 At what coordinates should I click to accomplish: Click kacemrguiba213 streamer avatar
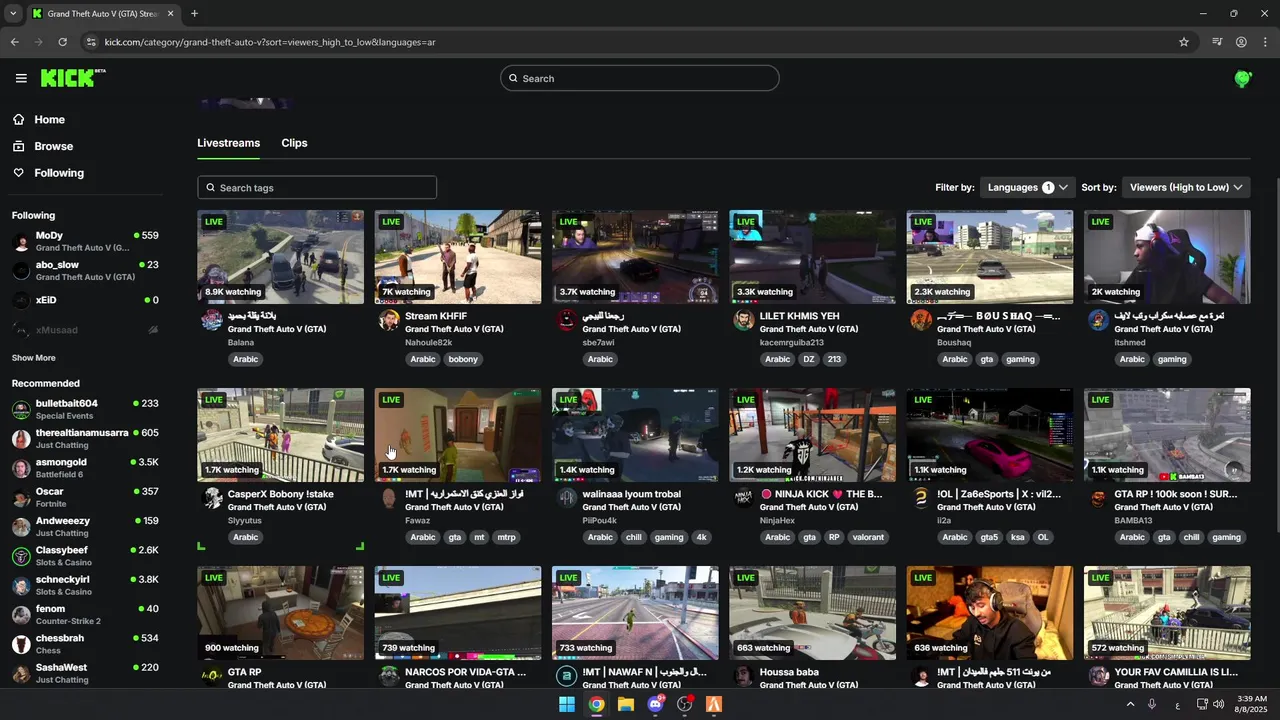coord(744,319)
